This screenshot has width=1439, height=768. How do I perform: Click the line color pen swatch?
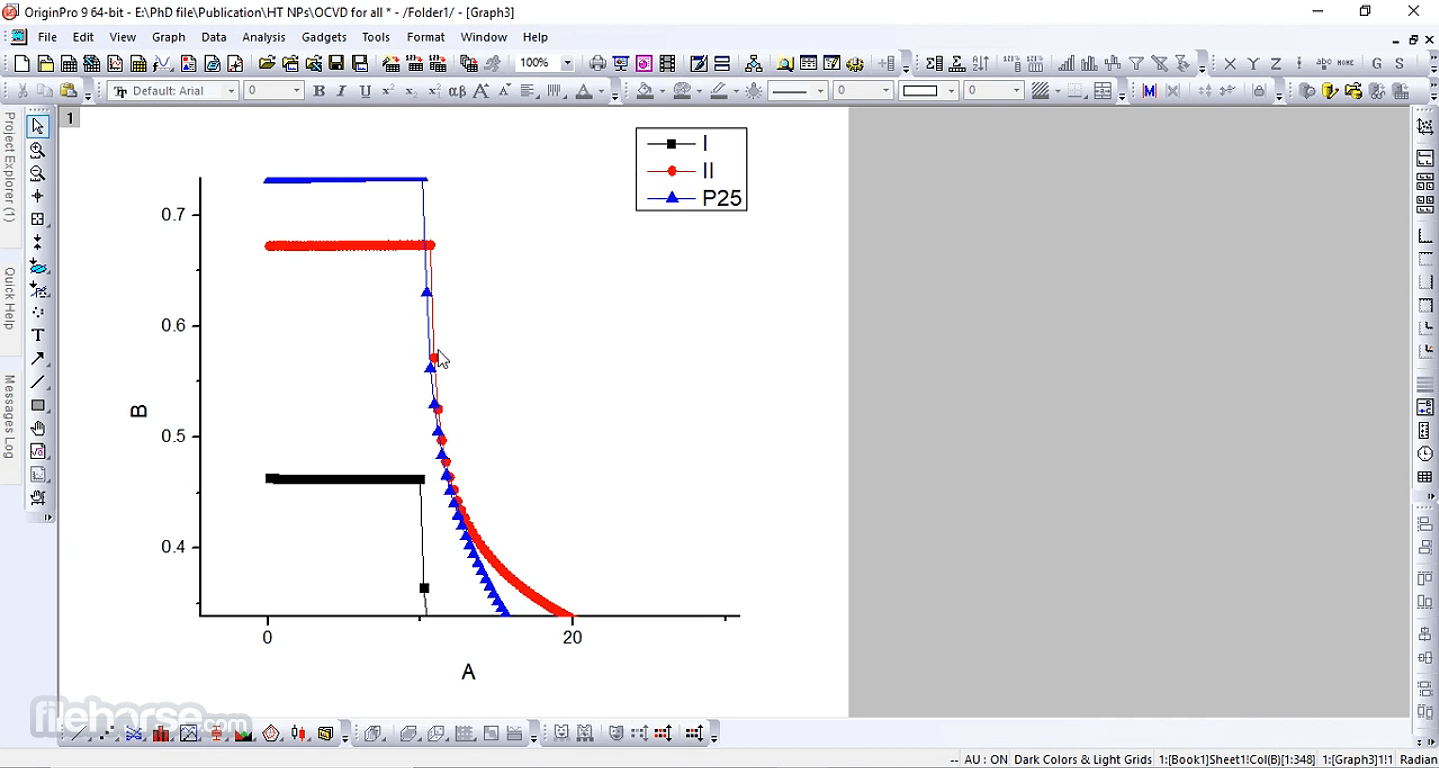click(x=719, y=91)
